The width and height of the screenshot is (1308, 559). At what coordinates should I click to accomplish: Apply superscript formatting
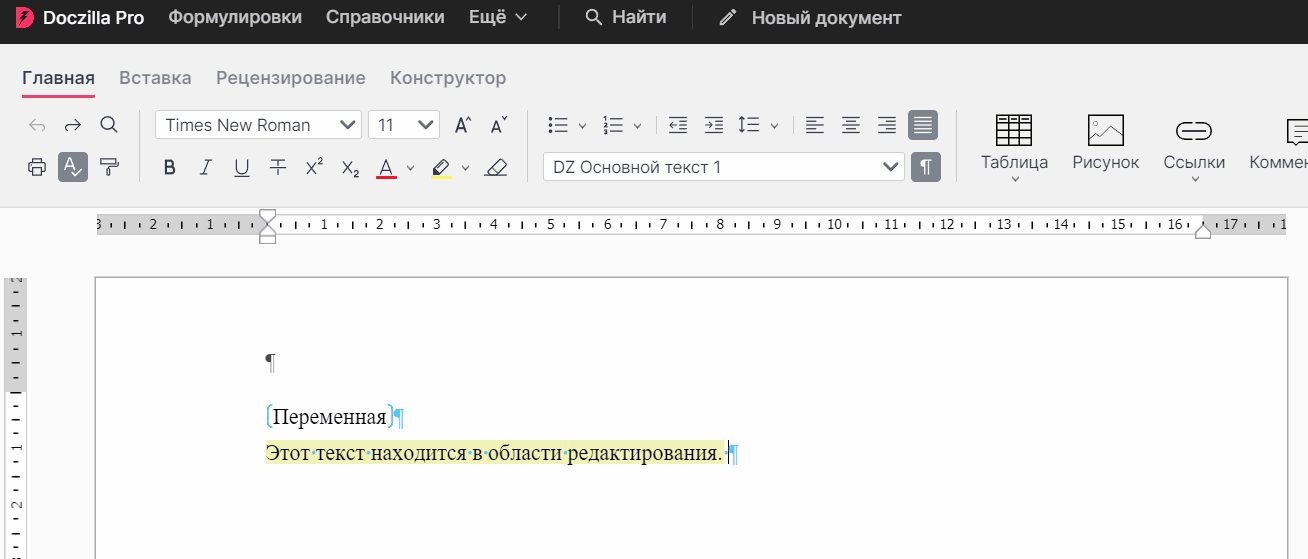[314, 167]
